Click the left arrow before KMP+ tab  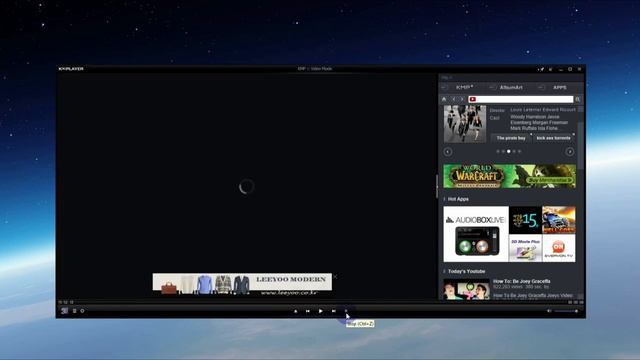click(x=444, y=87)
